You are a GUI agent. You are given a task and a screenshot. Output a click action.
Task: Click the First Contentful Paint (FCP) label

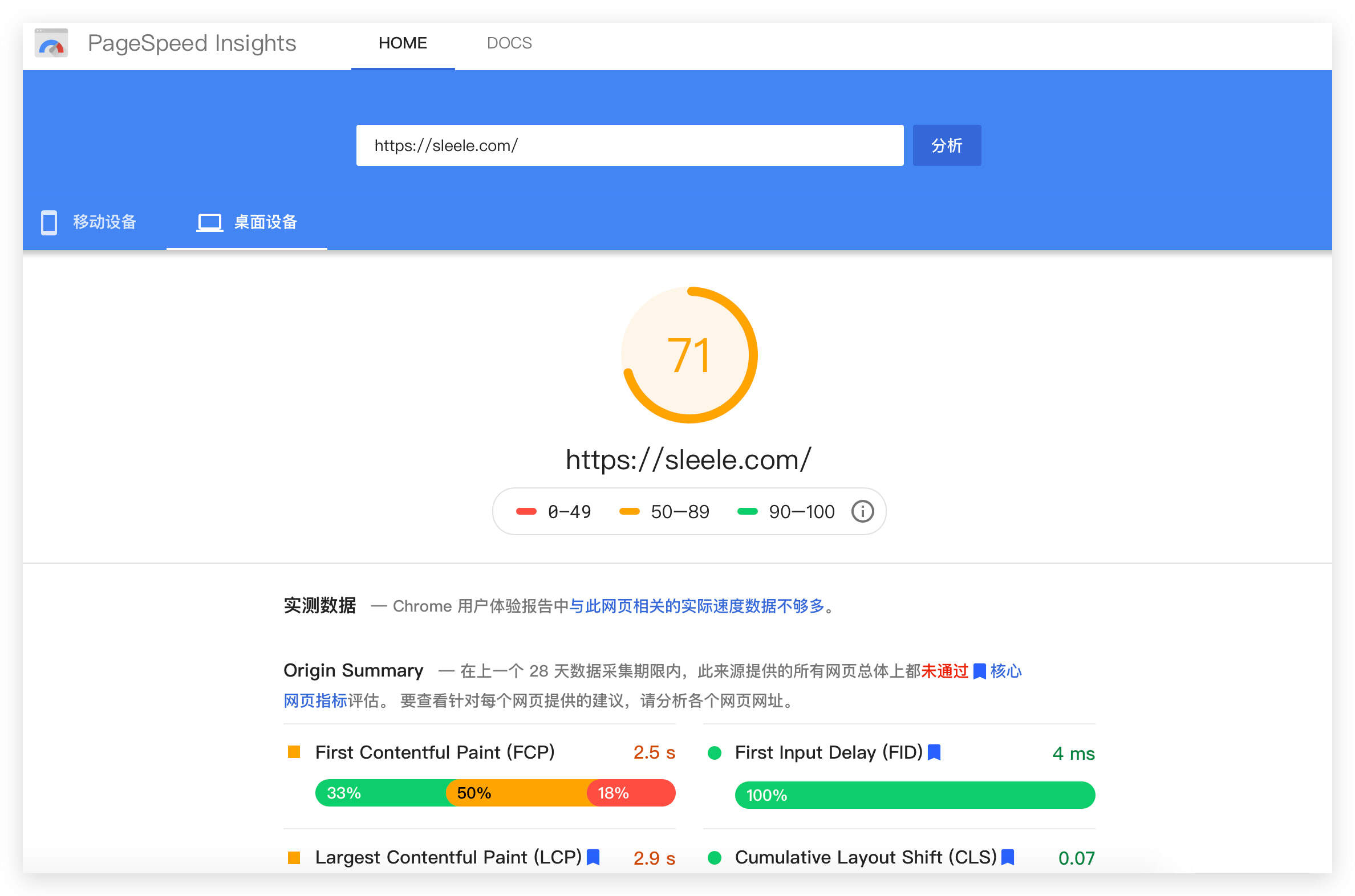click(x=435, y=752)
